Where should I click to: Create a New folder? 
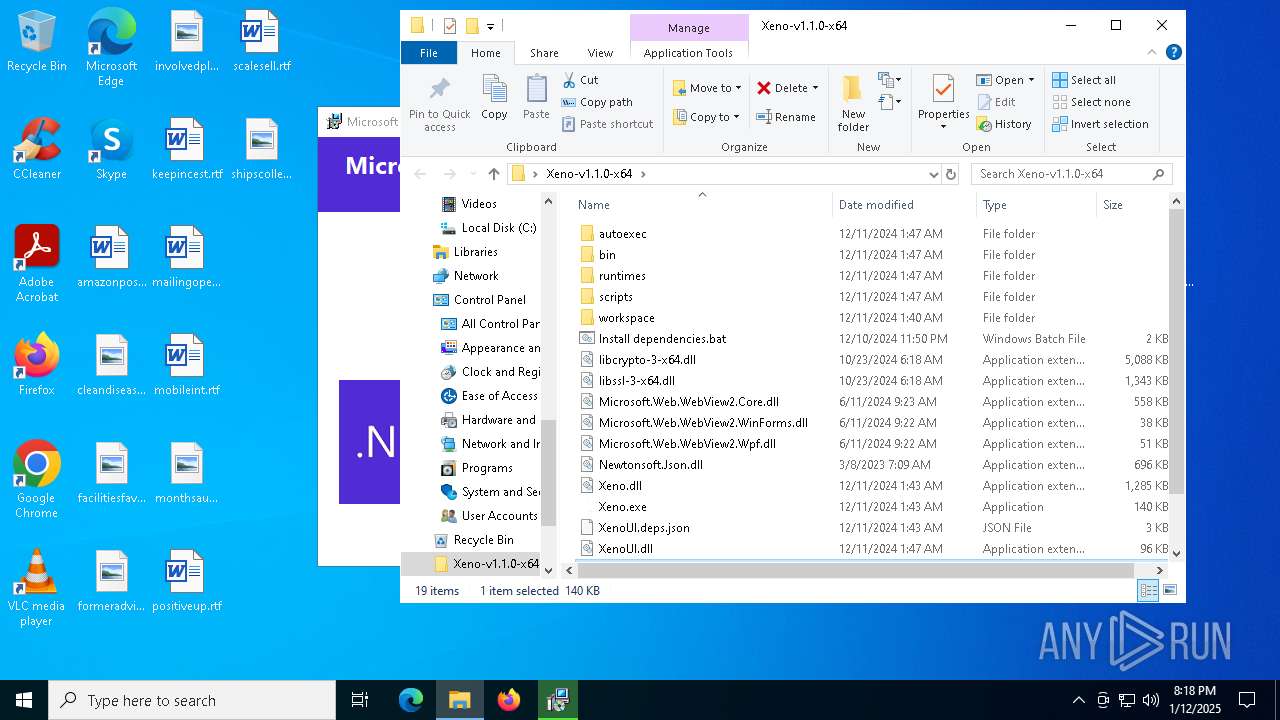pyautogui.click(x=853, y=102)
